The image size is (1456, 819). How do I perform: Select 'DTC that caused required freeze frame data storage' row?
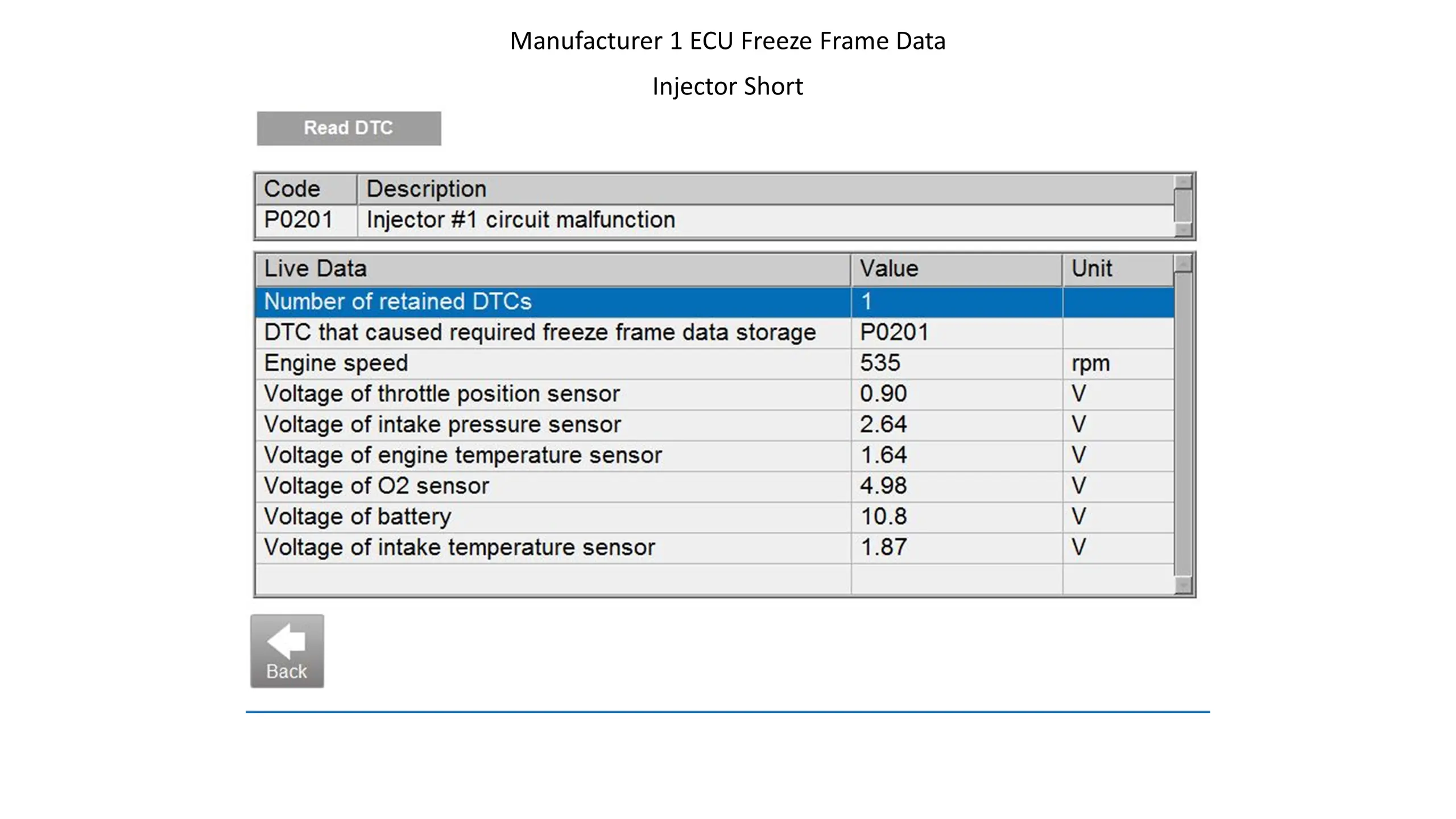click(715, 333)
